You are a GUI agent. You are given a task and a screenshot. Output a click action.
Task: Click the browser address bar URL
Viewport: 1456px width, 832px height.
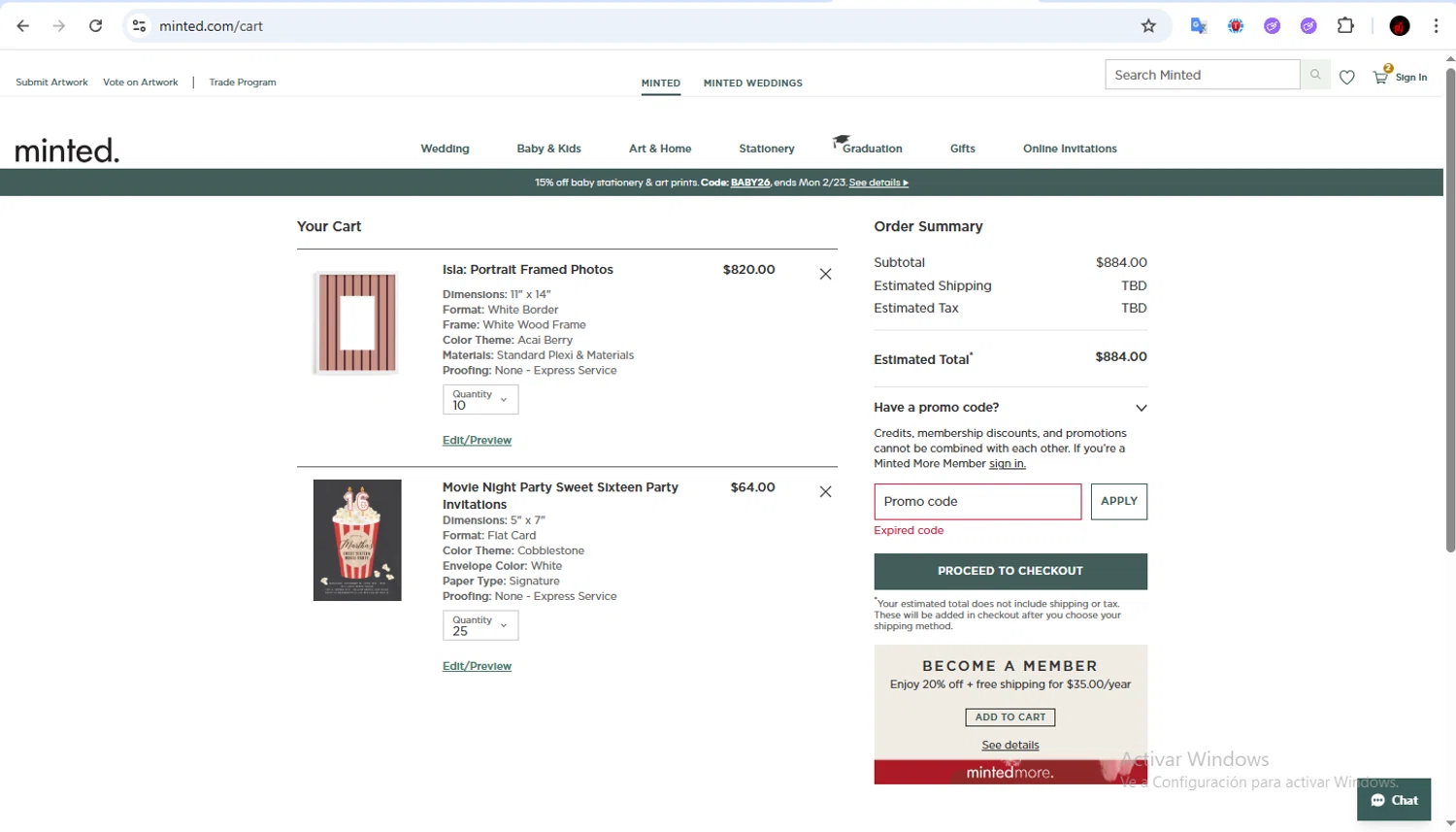point(212,26)
